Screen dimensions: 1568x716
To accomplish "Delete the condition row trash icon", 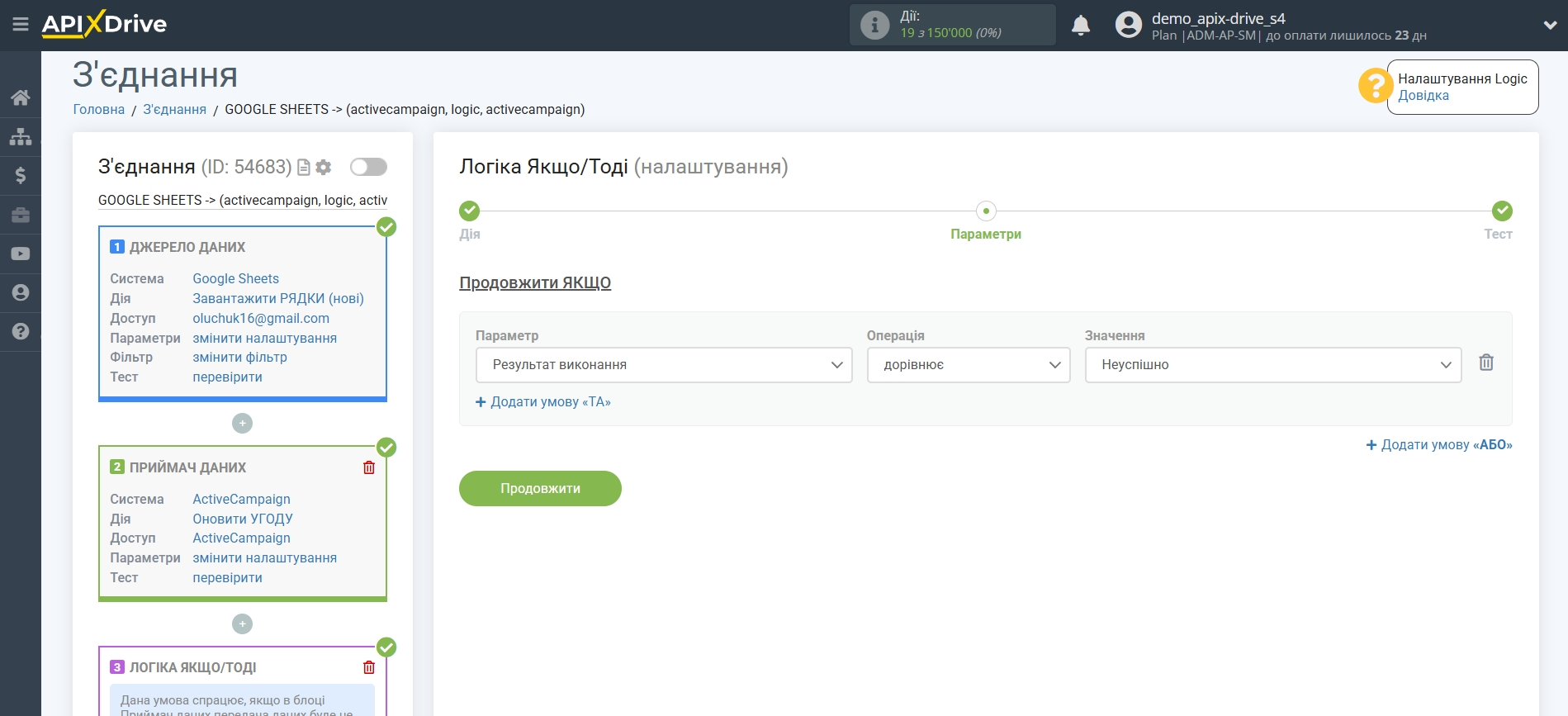I will tap(1486, 363).
